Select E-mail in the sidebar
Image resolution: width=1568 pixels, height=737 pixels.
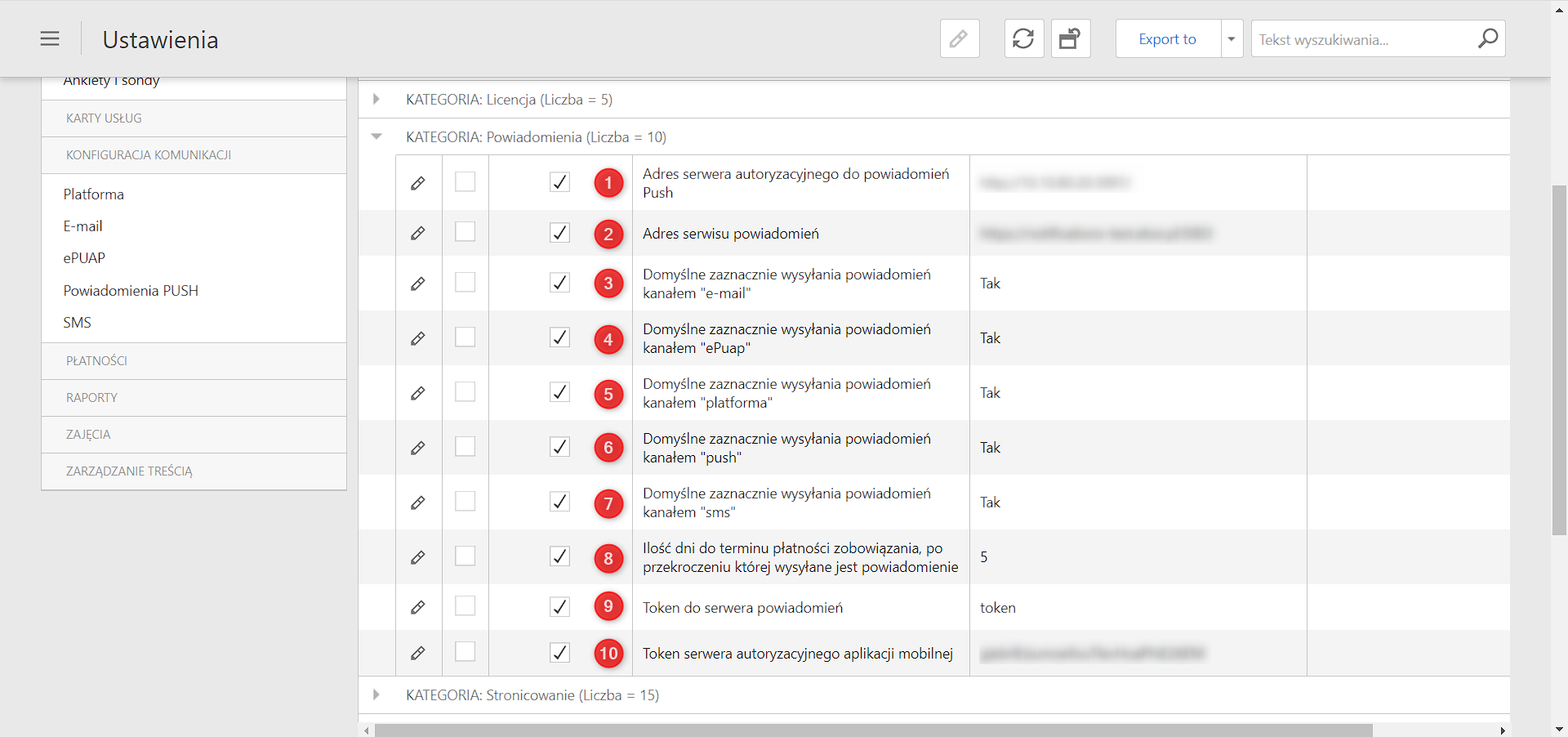click(82, 226)
